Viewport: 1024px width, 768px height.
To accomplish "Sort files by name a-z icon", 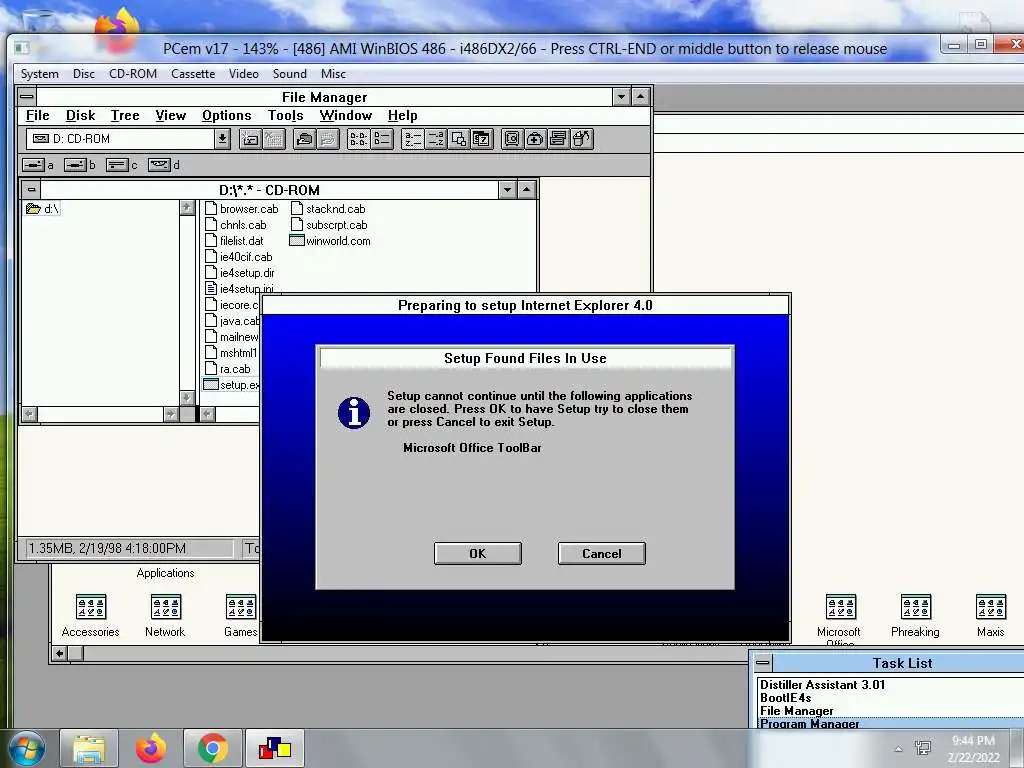I will (x=413, y=139).
